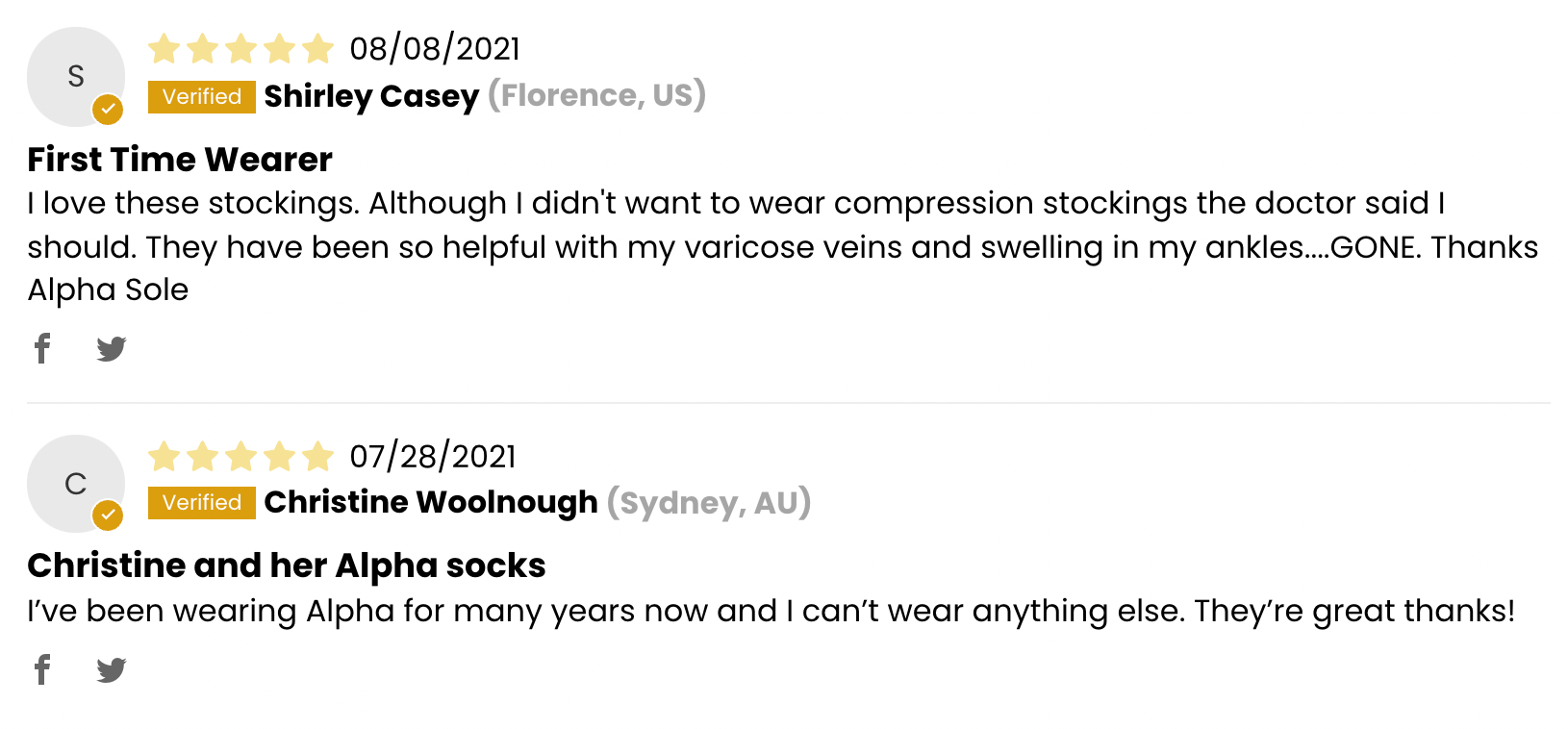The height and width of the screenshot is (729, 1568).
Task: Select title Christine and her Alpha socks
Action: (x=287, y=566)
